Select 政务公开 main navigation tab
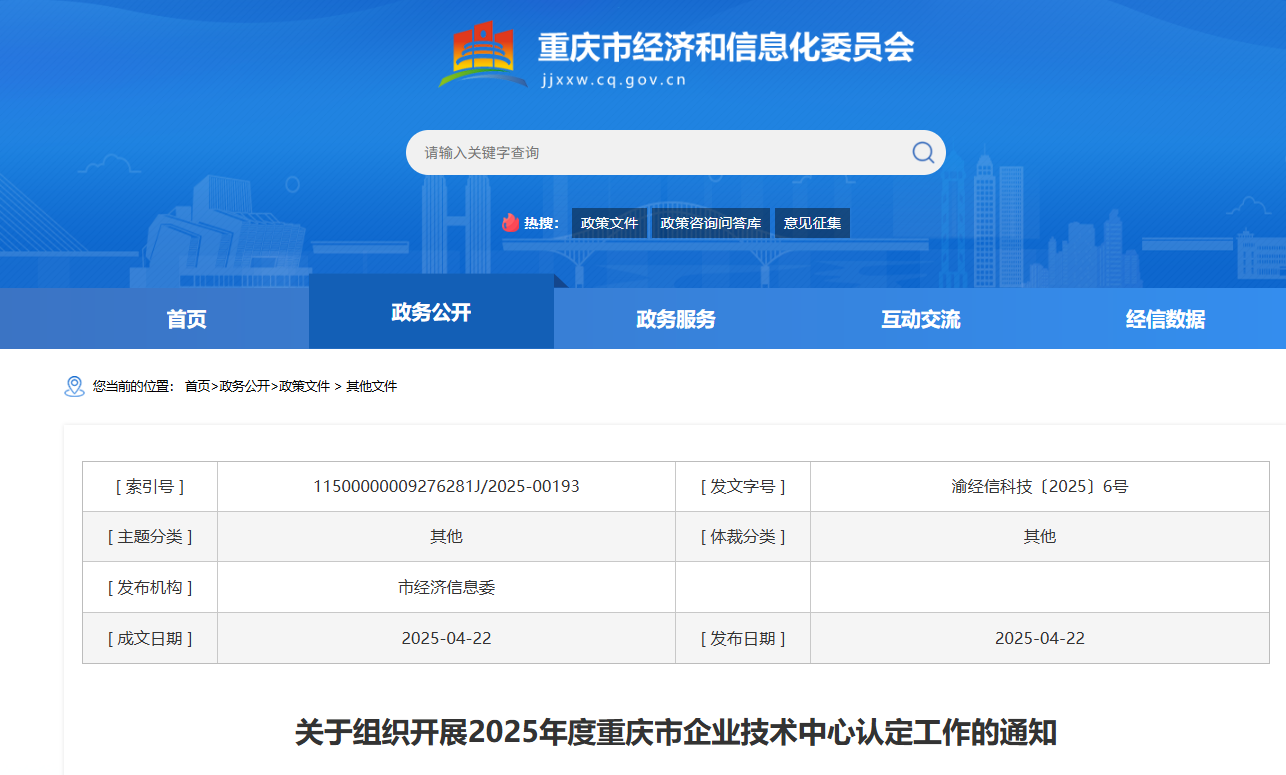The height and width of the screenshot is (775, 1286). [431, 312]
